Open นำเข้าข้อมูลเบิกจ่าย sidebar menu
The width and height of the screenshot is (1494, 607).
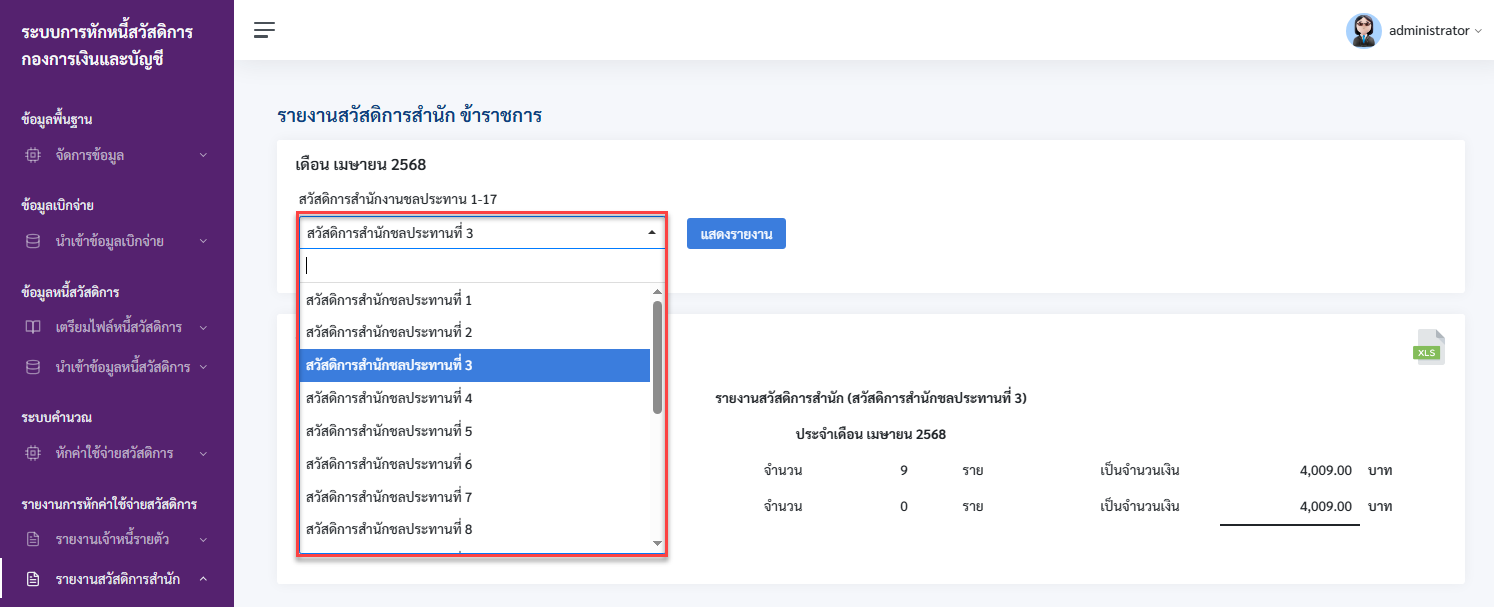coord(117,241)
